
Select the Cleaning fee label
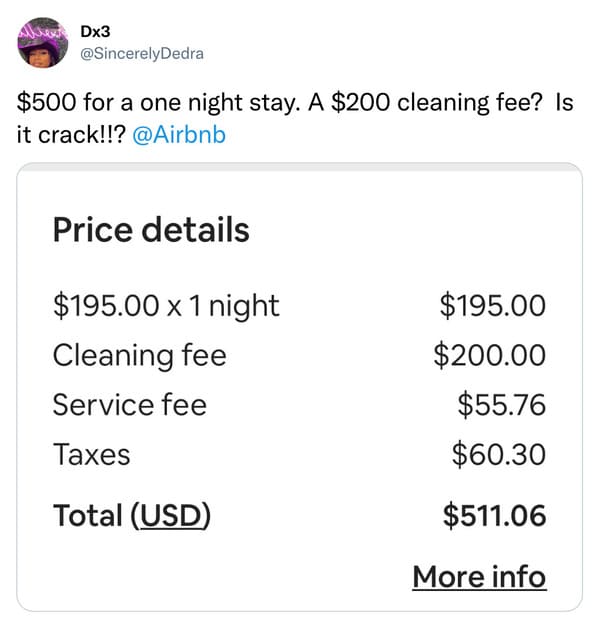point(140,356)
